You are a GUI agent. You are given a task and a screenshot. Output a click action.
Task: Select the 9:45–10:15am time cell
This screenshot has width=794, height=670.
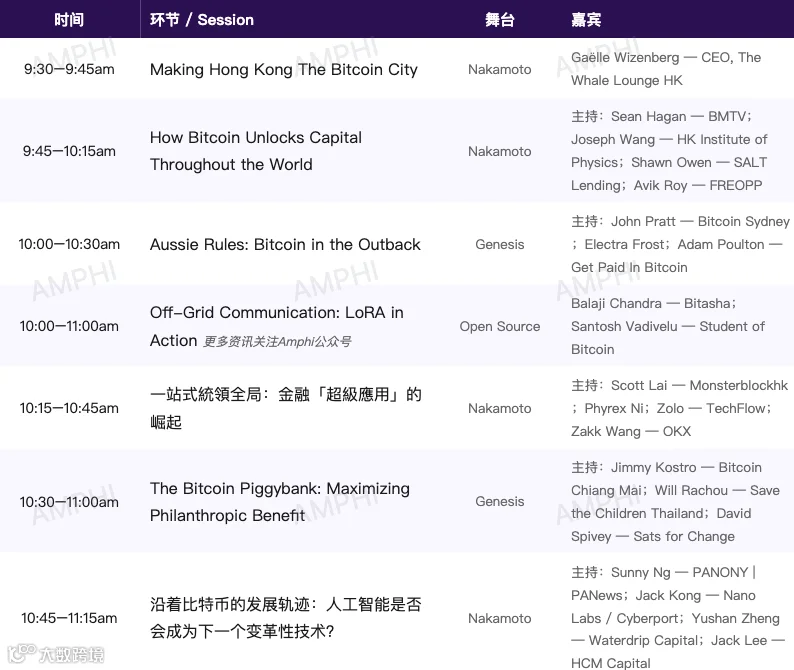[x=69, y=151]
